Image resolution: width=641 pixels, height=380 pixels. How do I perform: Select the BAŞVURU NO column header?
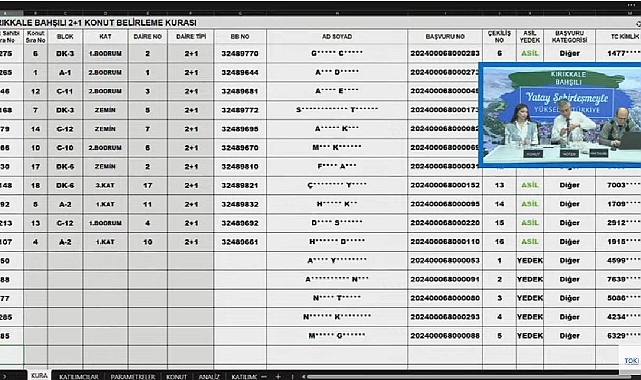click(x=445, y=37)
